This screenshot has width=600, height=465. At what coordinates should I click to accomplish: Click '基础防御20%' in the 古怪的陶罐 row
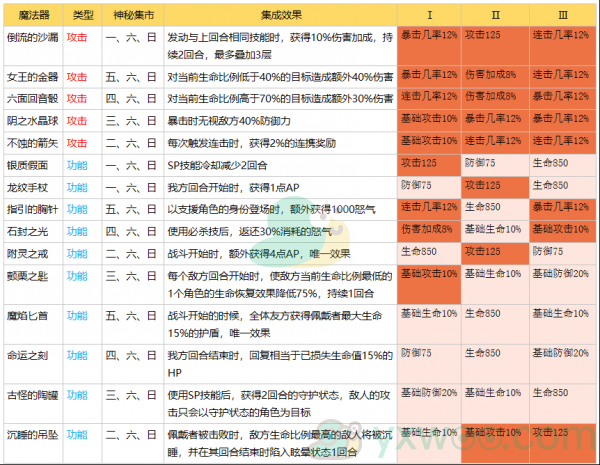point(429,392)
